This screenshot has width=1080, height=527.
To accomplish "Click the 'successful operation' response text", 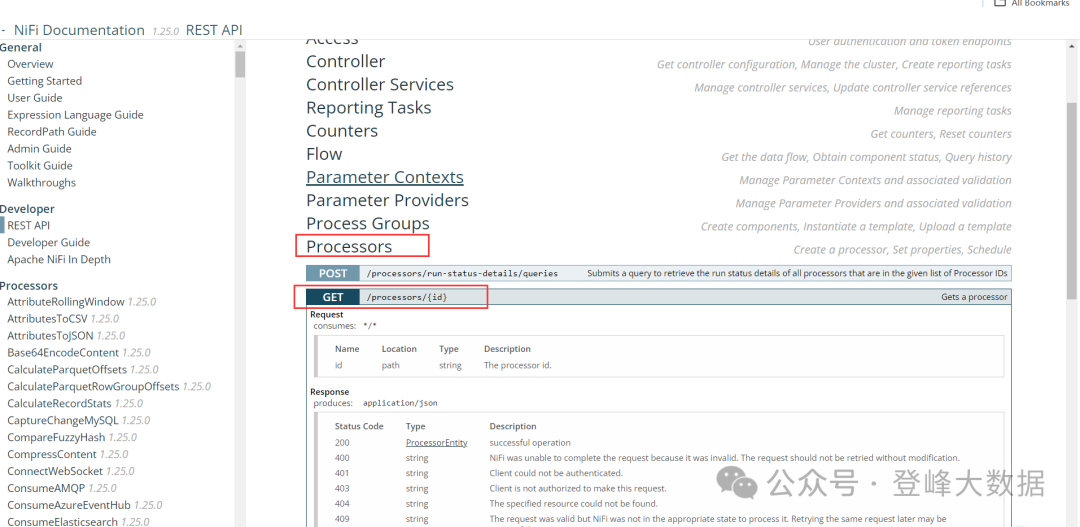I will (x=530, y=443).
